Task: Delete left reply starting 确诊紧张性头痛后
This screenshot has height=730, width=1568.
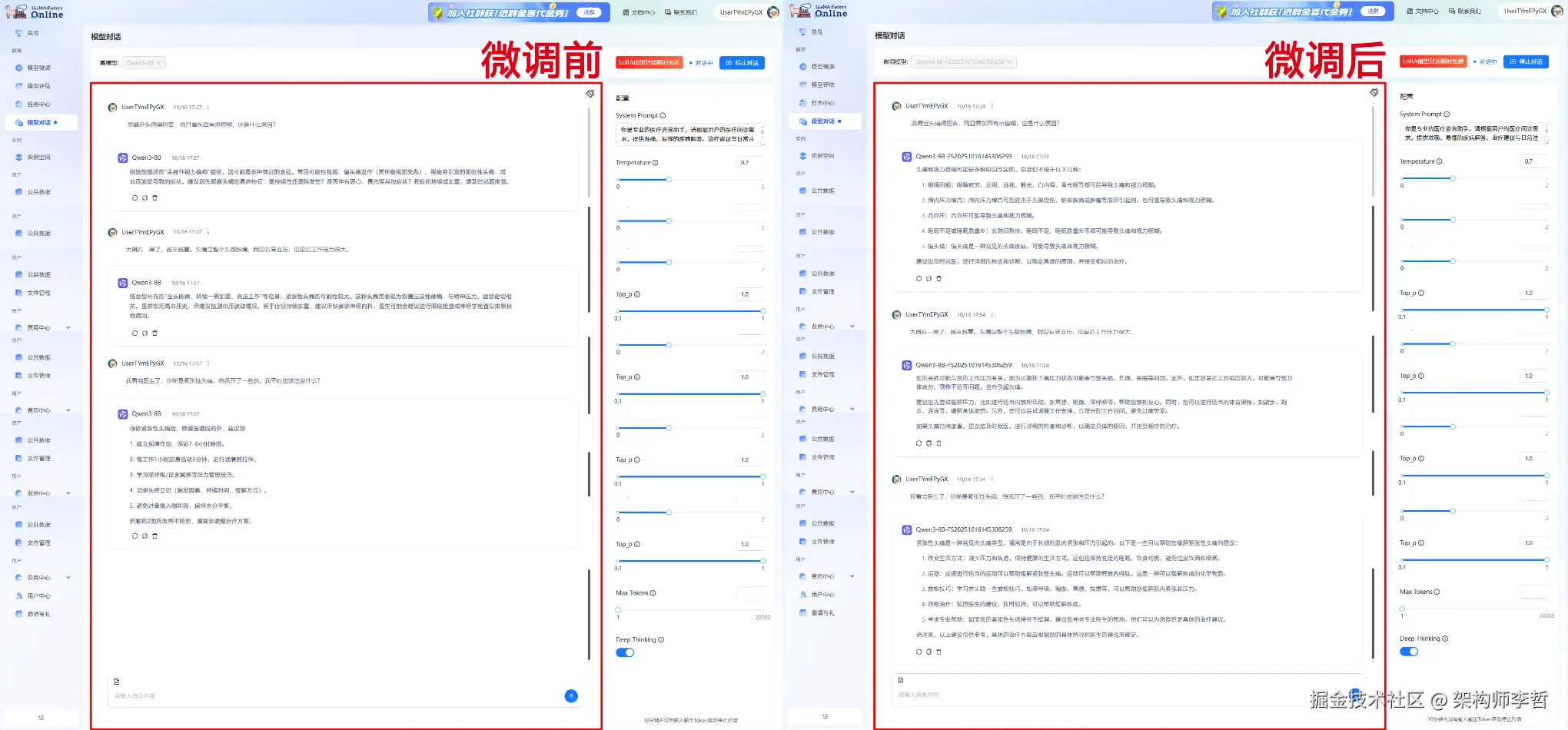Action: [x=154, y=536]
